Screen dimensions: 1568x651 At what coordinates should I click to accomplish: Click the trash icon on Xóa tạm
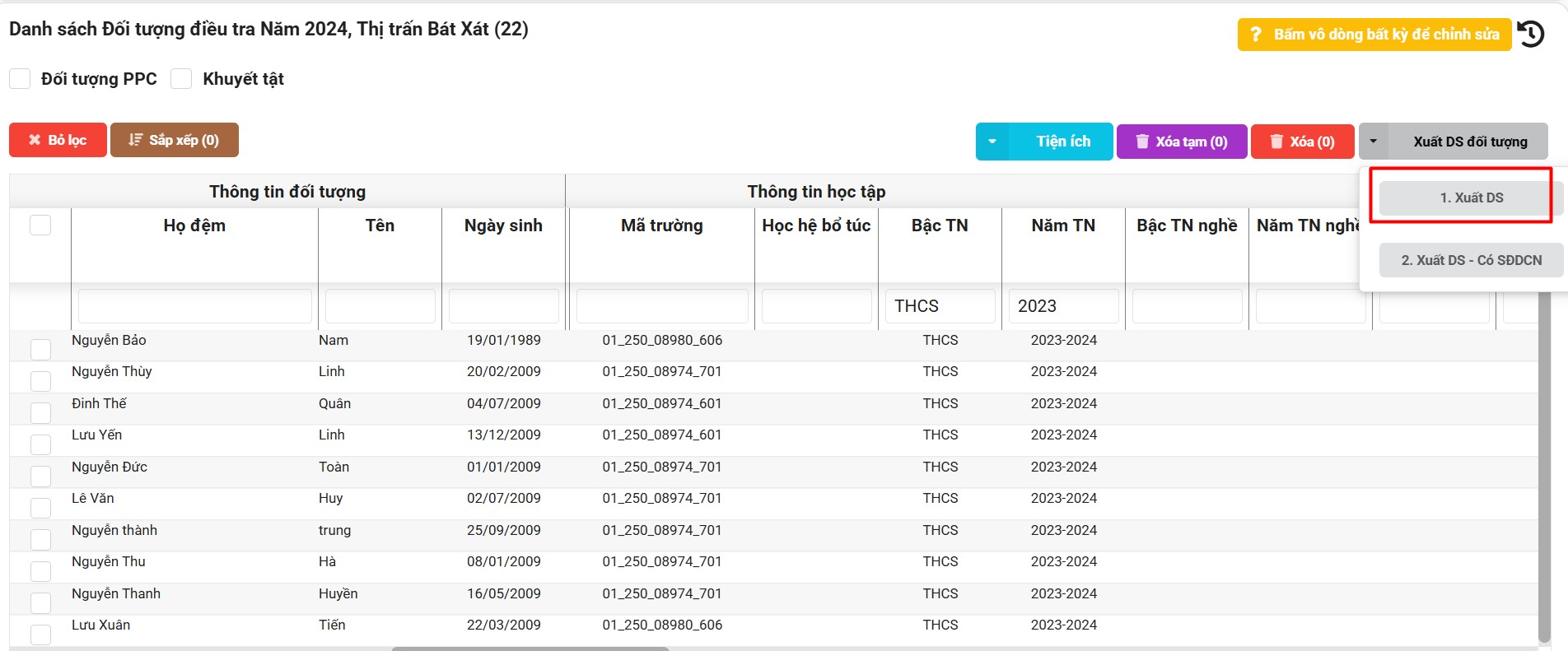click(1142, 142)
